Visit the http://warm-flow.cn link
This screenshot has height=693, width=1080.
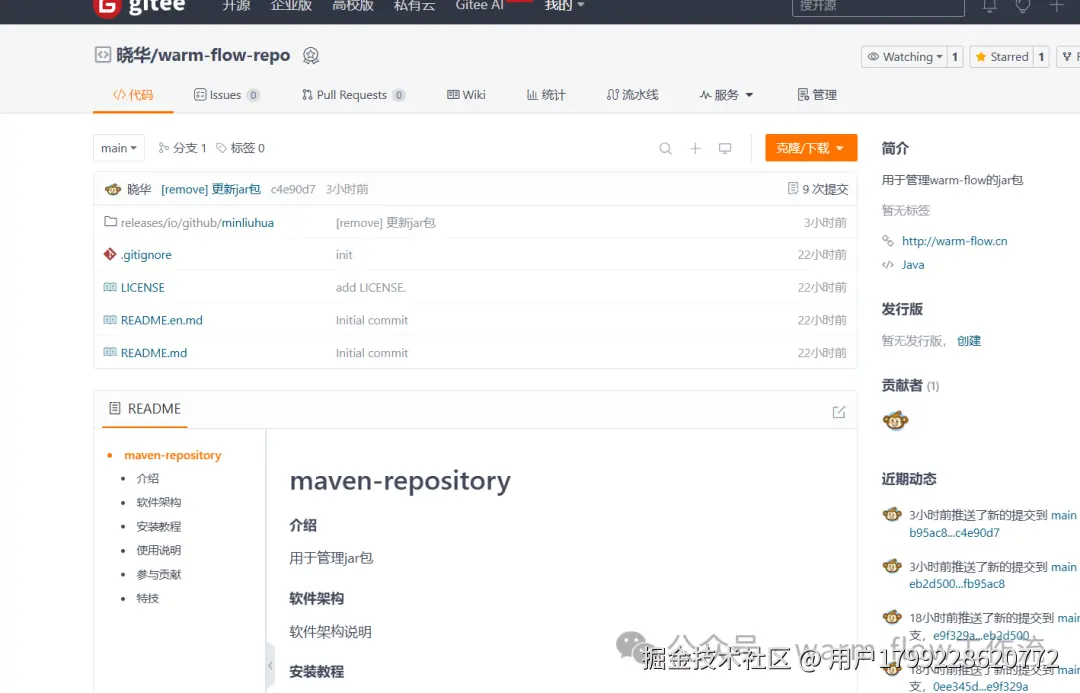[955, 241]
